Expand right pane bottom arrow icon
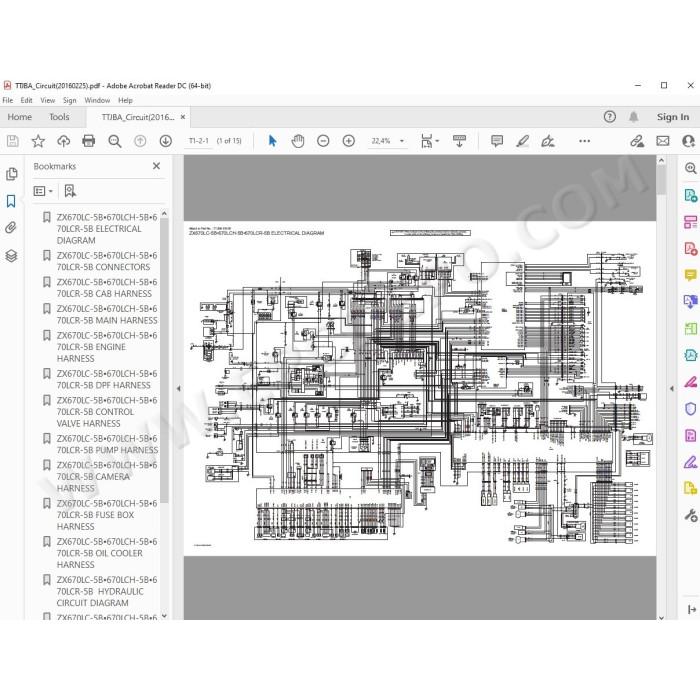The image size is (700, 700). [x=692, y=609]
